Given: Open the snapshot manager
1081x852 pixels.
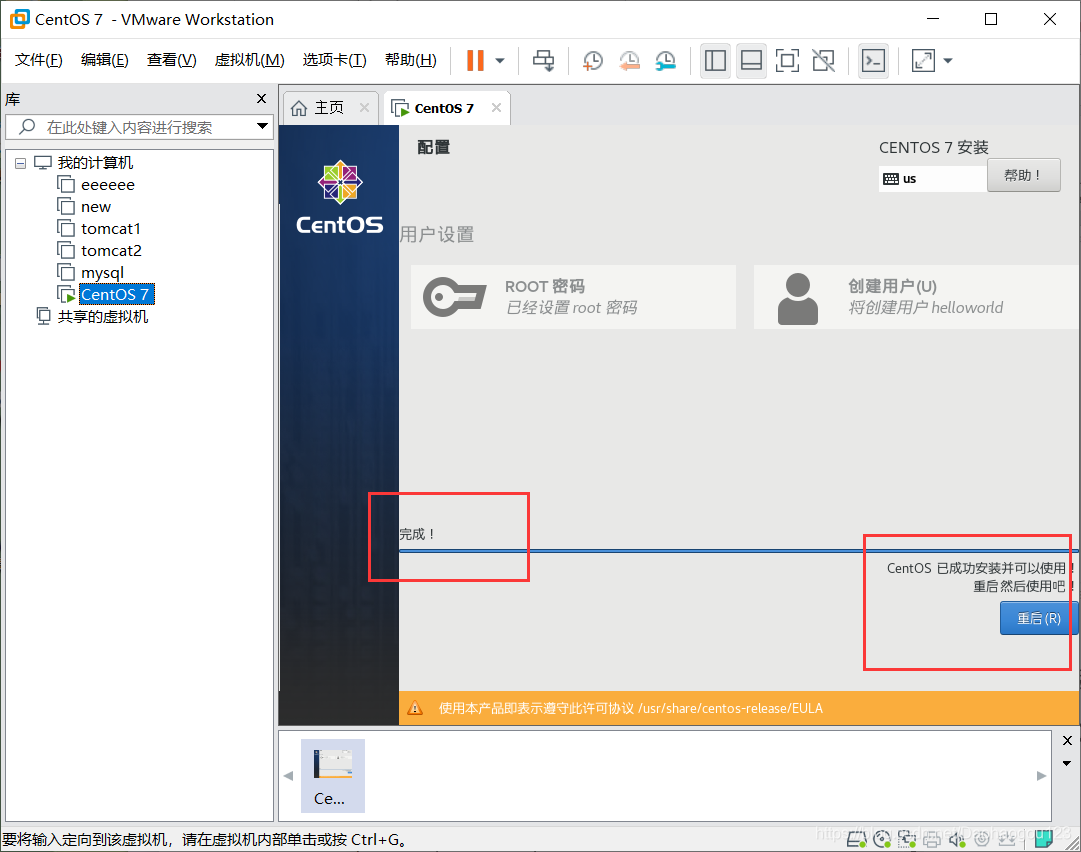Looking at the screenshot, I should 665,61.
